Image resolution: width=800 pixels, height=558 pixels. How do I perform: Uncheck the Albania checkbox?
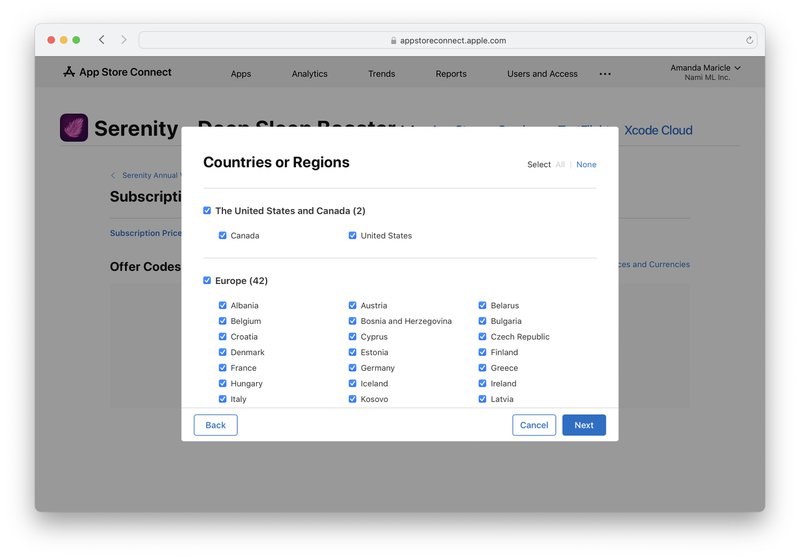coord(222,305)
